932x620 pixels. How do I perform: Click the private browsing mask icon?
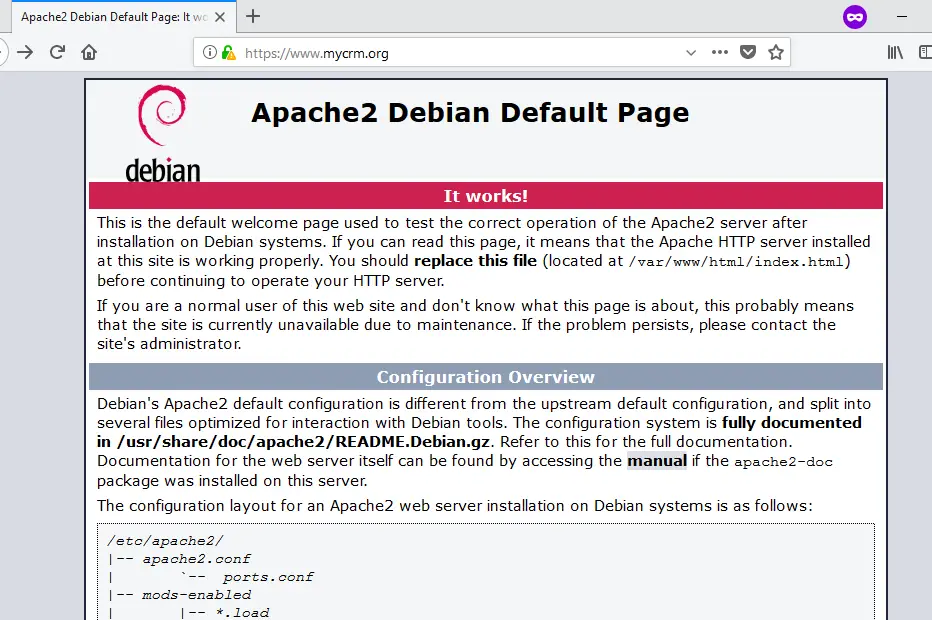coord(855,17)
